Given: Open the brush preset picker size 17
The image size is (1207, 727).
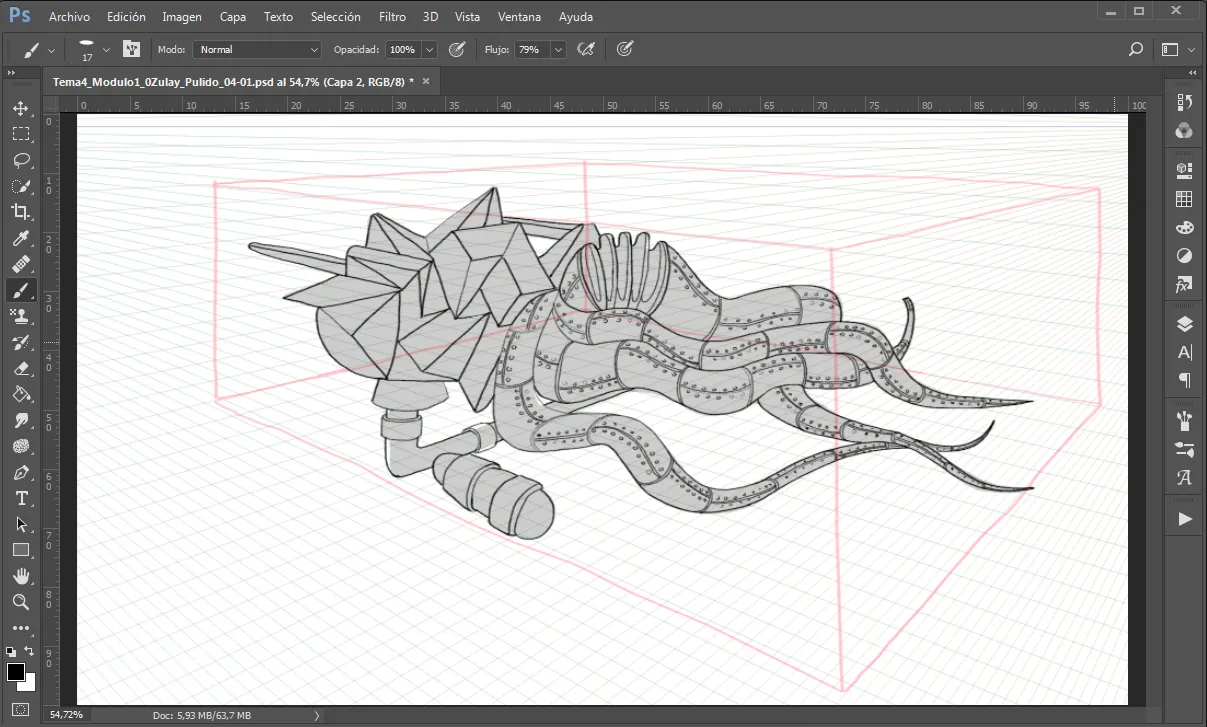Looking at the screenshot, I should click(x=93, y=49).
